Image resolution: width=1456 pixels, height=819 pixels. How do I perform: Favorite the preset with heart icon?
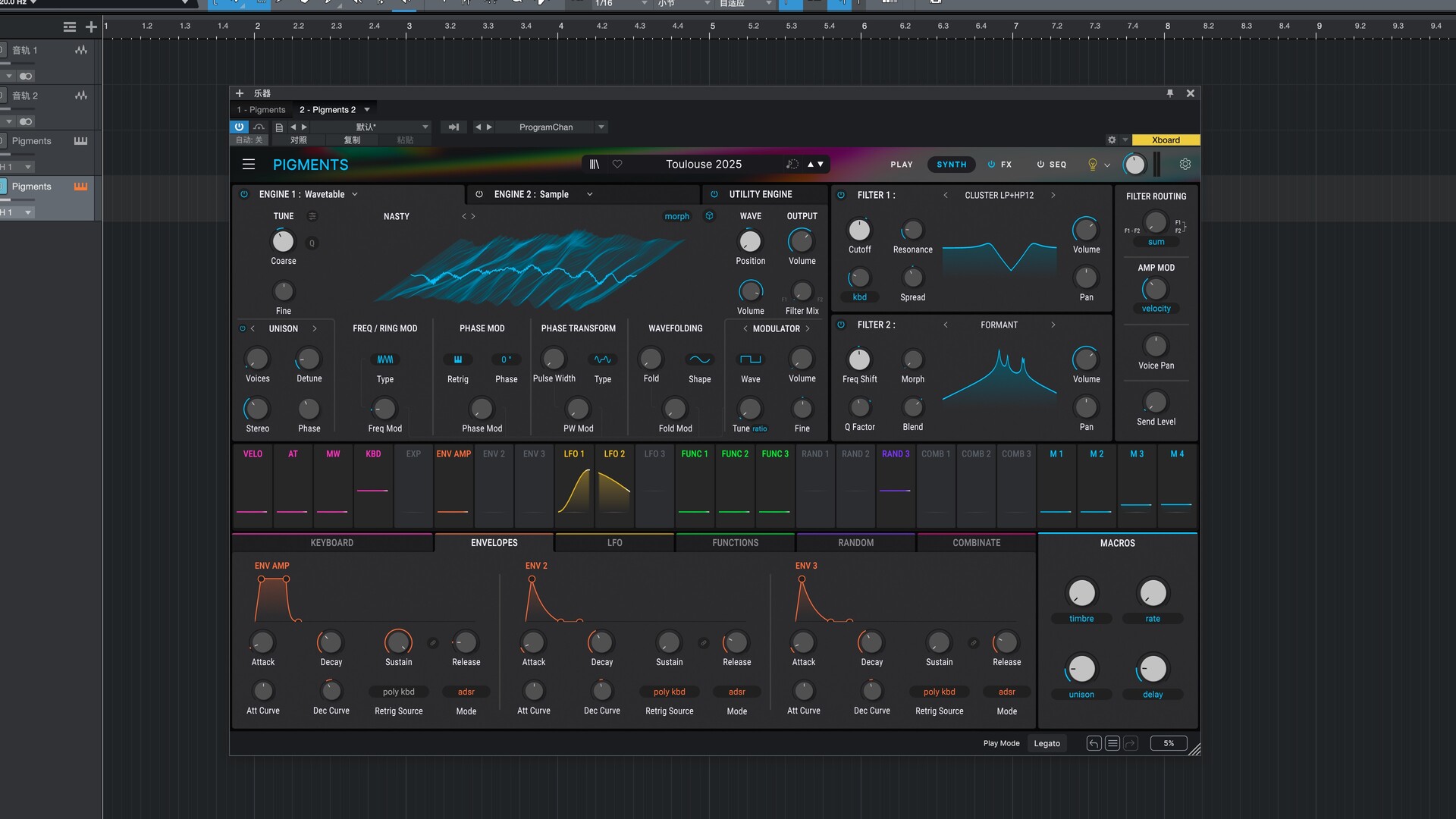(617, 164)
